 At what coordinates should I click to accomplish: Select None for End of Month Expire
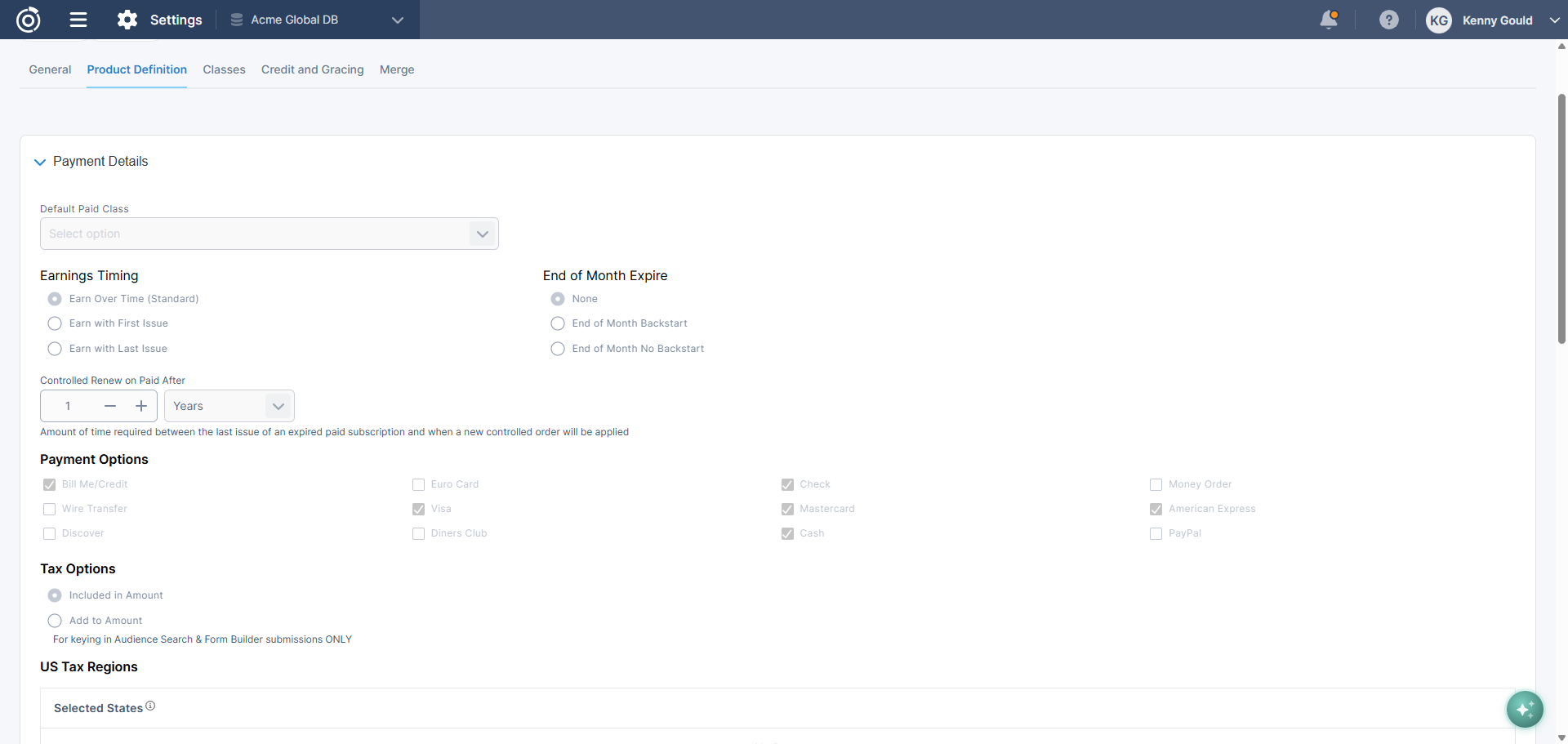(x=558, y=299)
